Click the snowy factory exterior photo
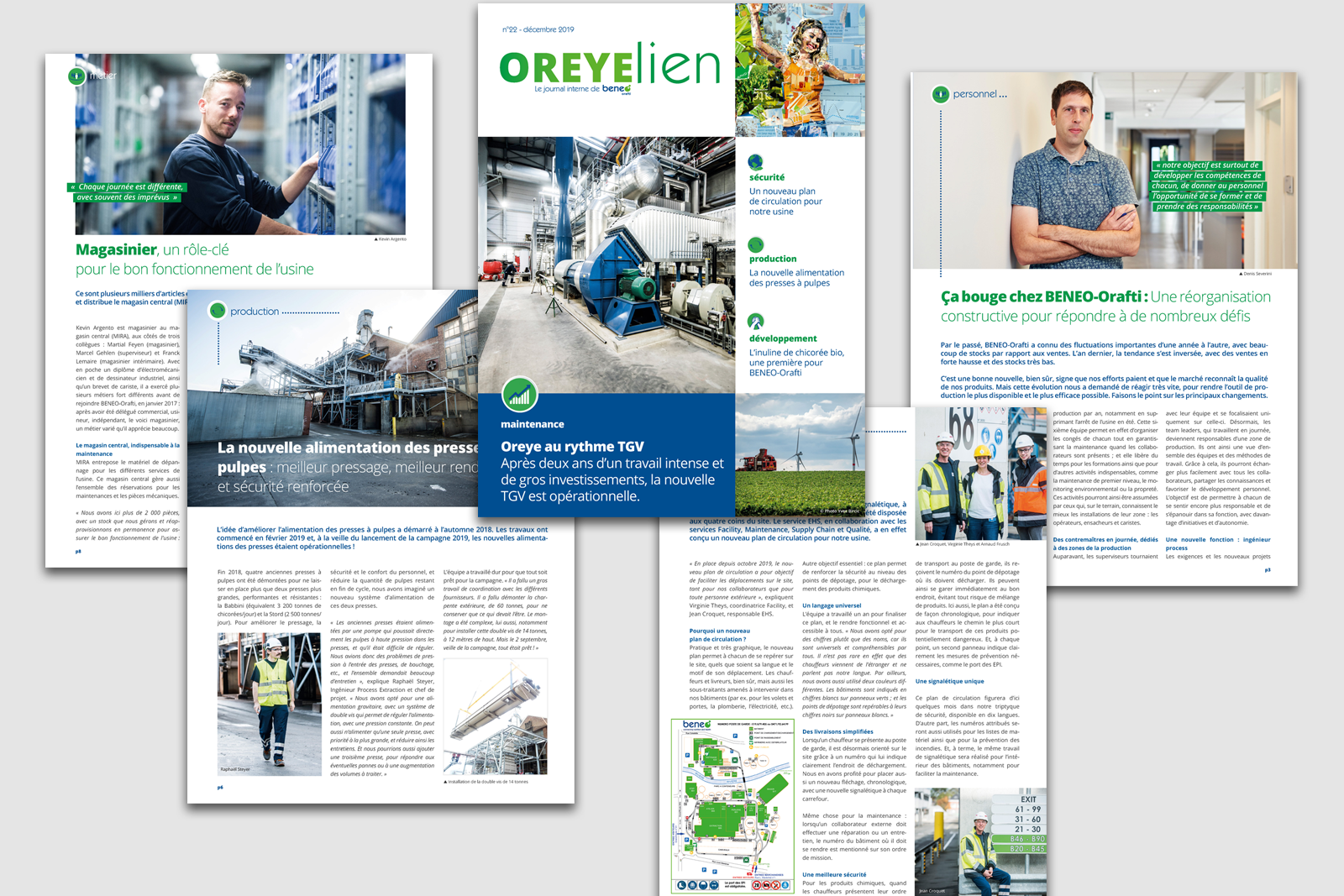 333,398
